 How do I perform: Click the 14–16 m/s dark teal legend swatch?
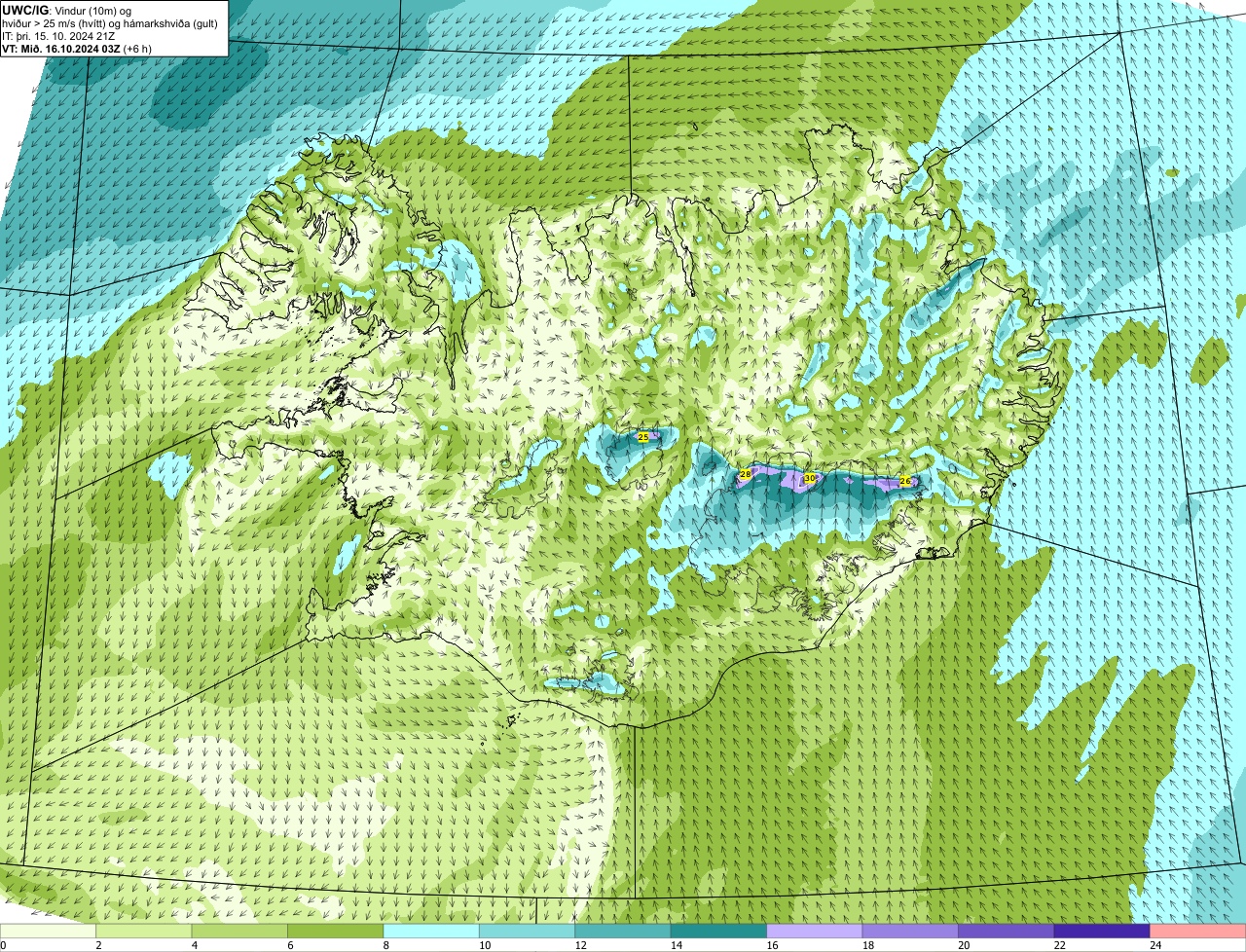719,931
